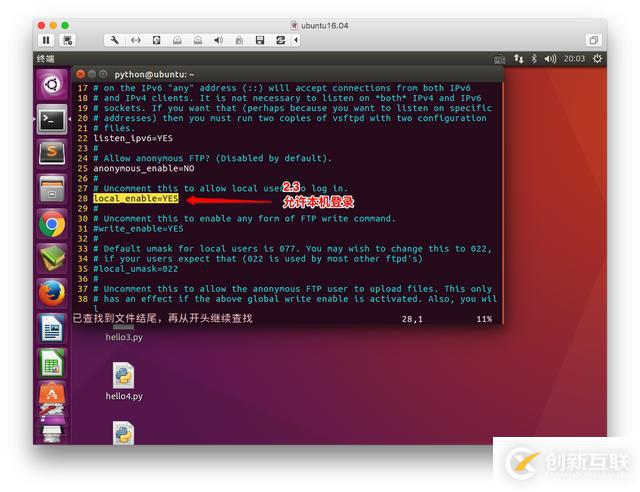Click the 11% file position indicator

pyautogui.click(x=484, y=319)
